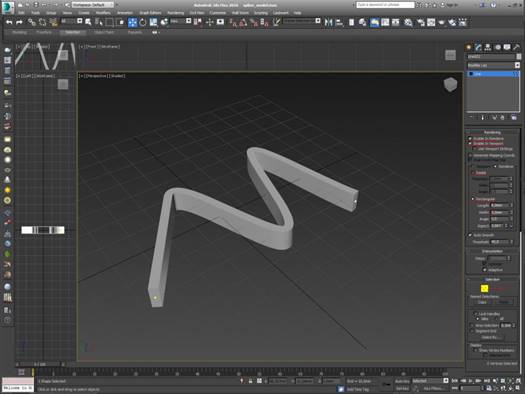Select the Rectangular radio option
Viewport: 525px width, 394px height.
473,199
